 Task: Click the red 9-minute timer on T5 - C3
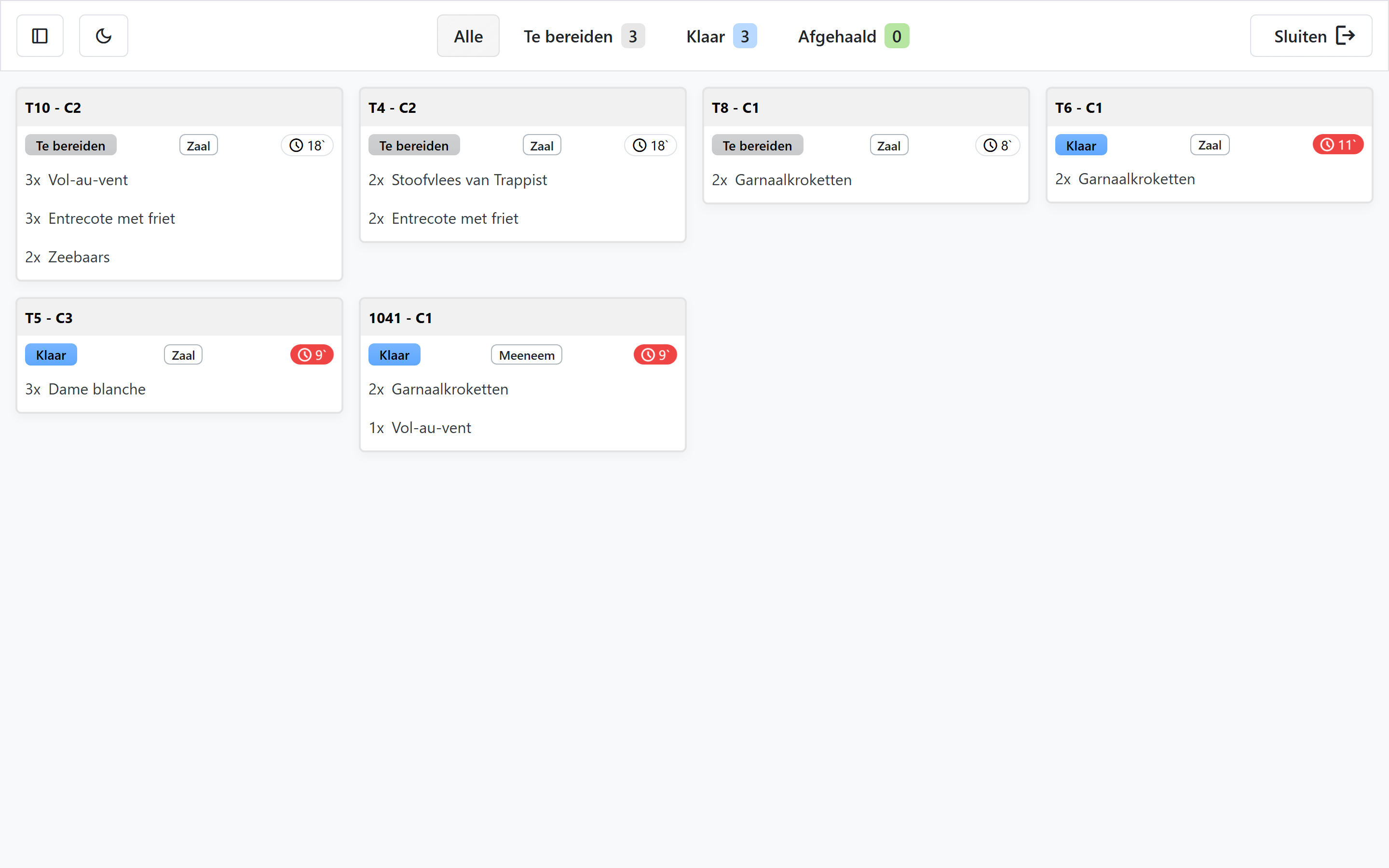(312, 355)
